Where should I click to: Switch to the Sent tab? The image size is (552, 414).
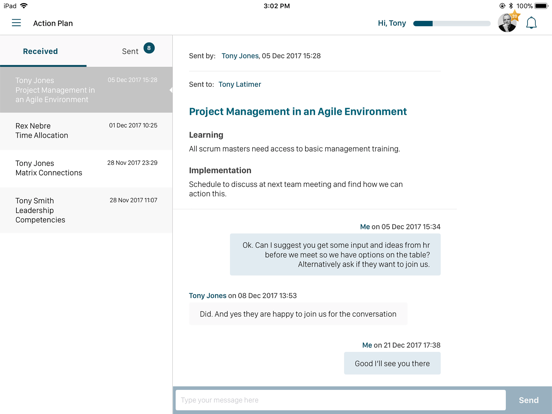(x=130, y=51)
